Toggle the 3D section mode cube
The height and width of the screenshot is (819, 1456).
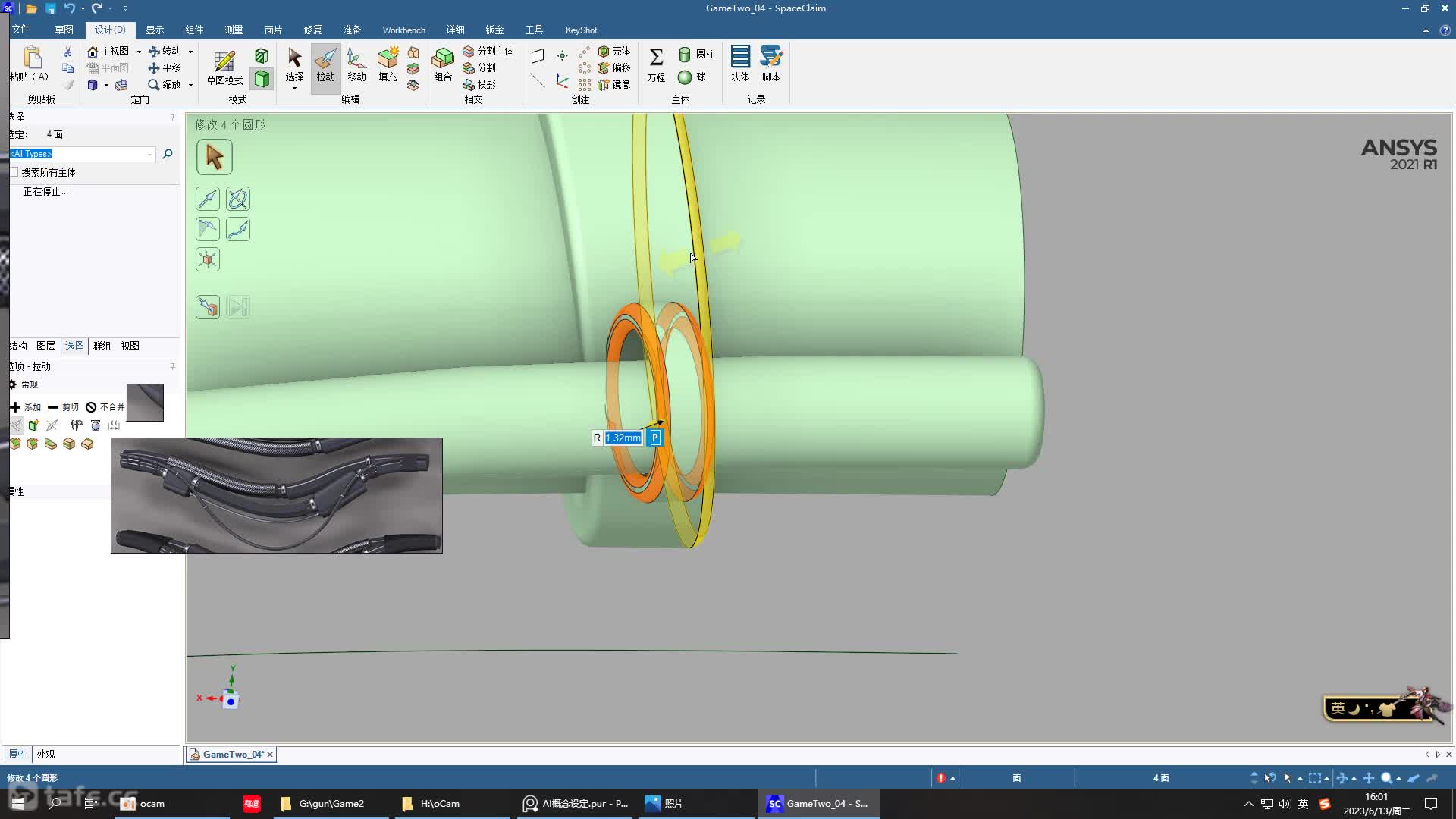pos(262,79)
